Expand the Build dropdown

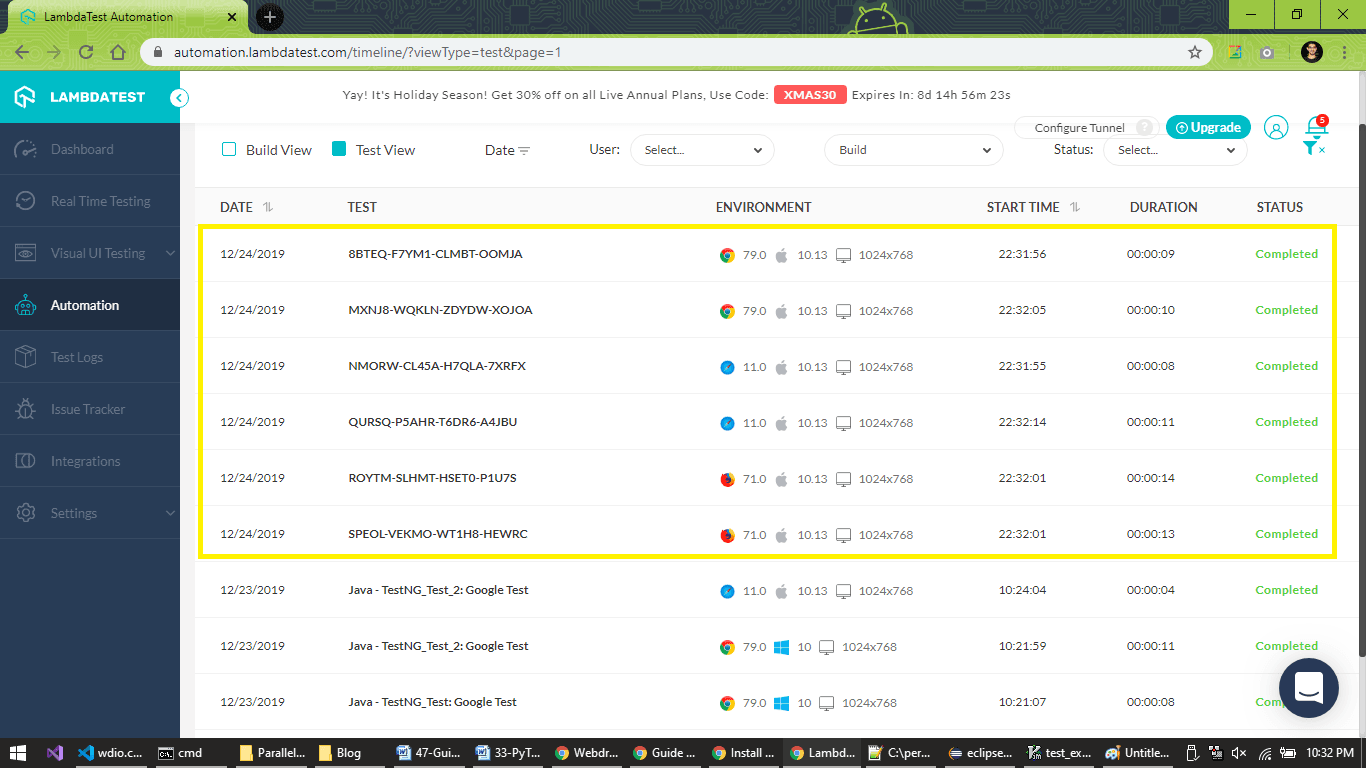click(913, 150)
